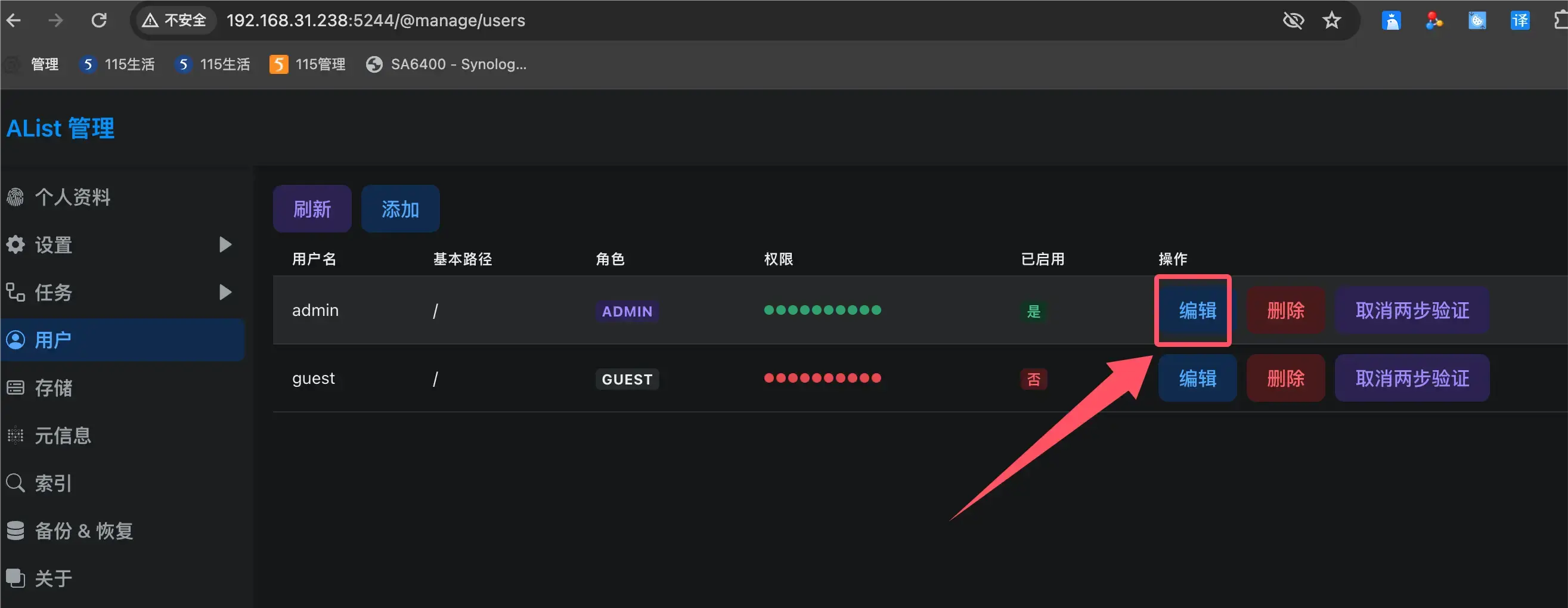The width and height of the screenshot is (1568, 608).
Task: Click the 操作 column header
Action: coord(1173,259)
